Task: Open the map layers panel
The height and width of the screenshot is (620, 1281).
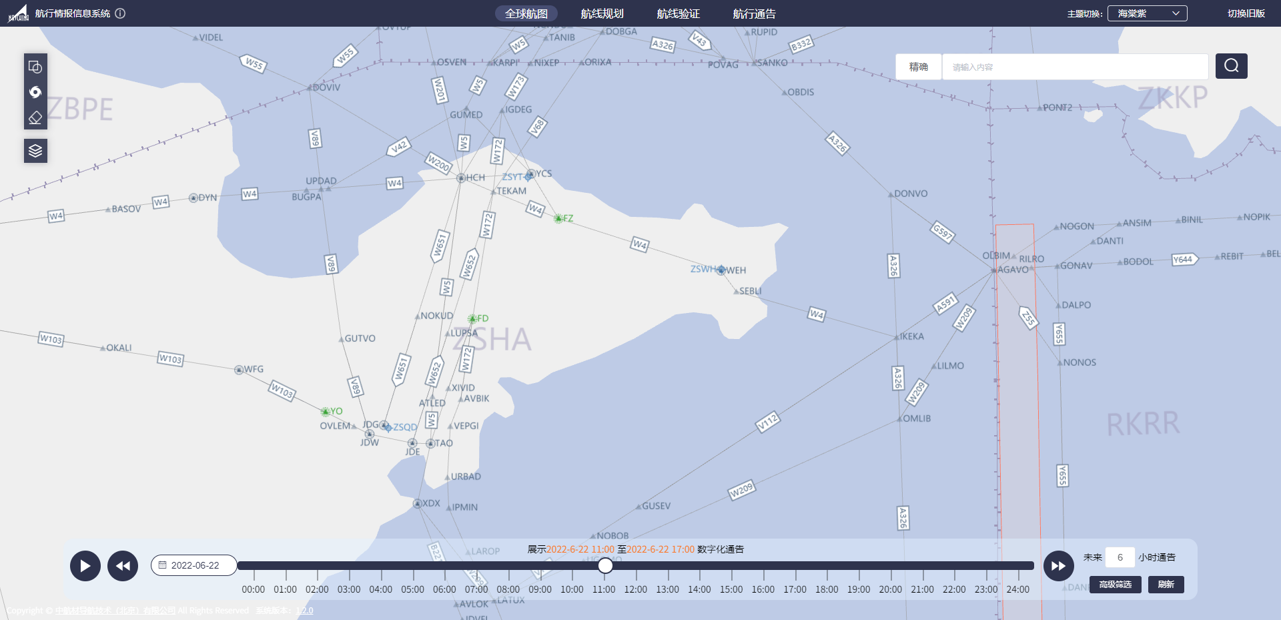Action: 35,151
